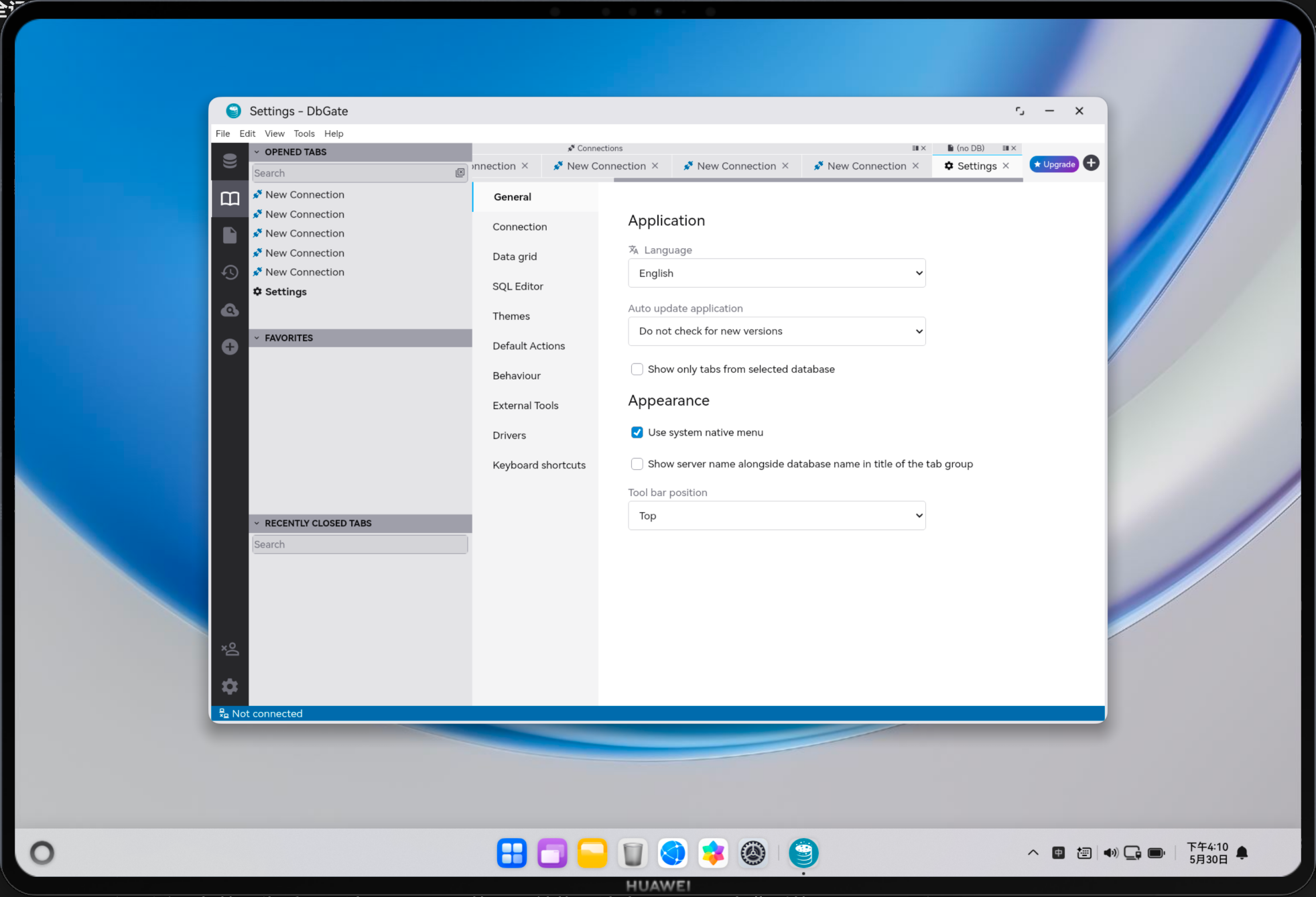This screenshot has width=1316, height=897.
Task: Switch to the Settings tab in the tab bar
Action: click(976, 166)
